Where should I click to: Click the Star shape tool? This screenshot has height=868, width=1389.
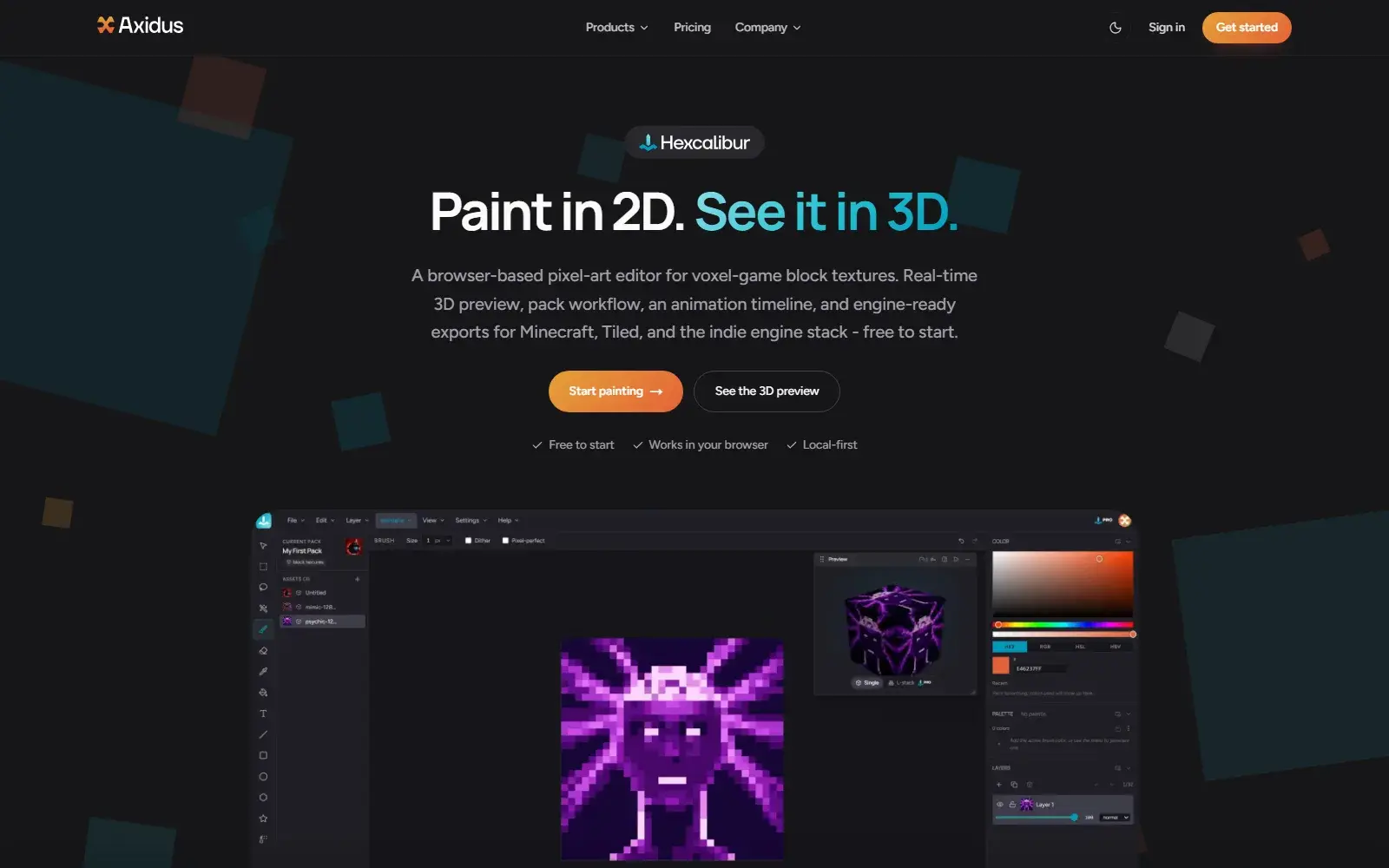[x=263, y=819]
